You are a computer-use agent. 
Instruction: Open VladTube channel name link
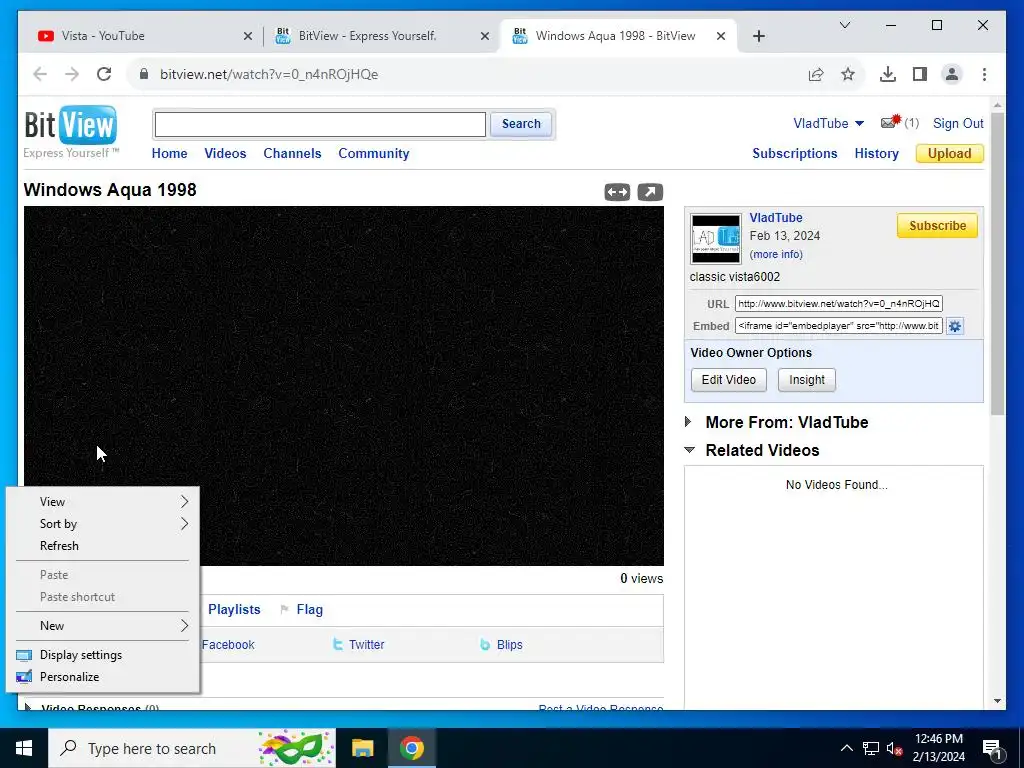click(776, 217)
